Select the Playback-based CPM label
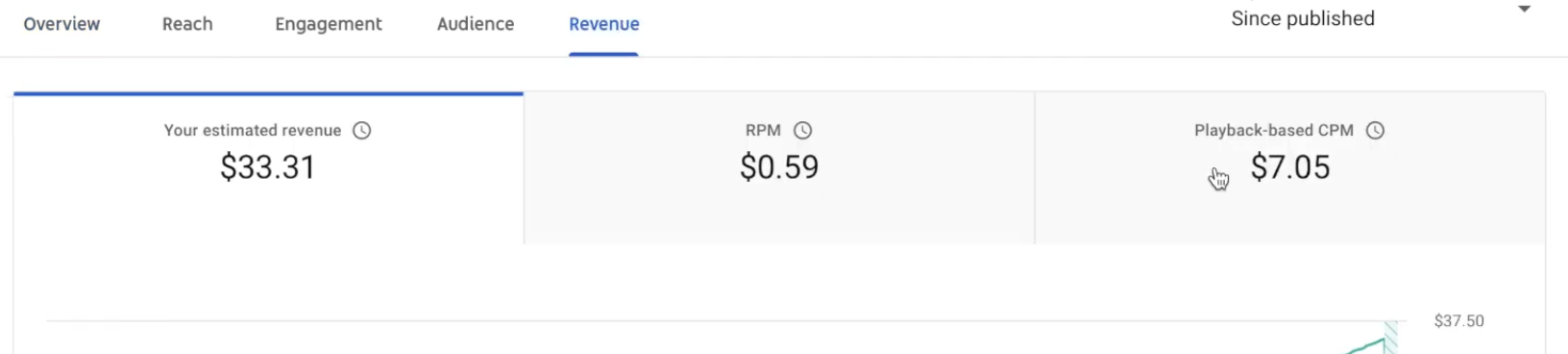Viewport: 1568px width, 354px height. (x=1274, y=131)
